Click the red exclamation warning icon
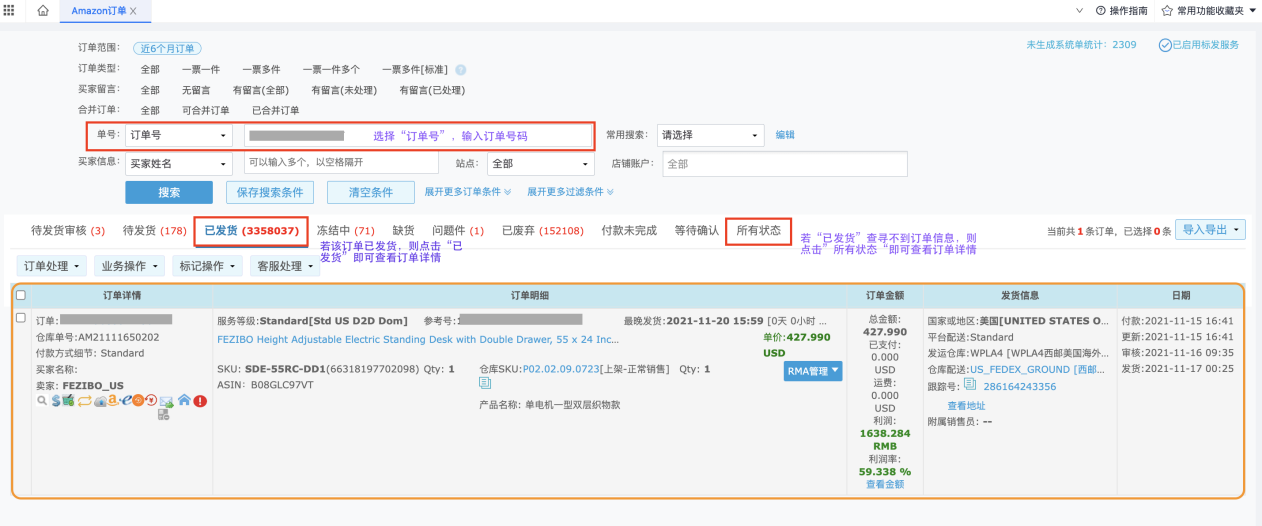This screenshot has height=526, width=1262. pos(200,400)
